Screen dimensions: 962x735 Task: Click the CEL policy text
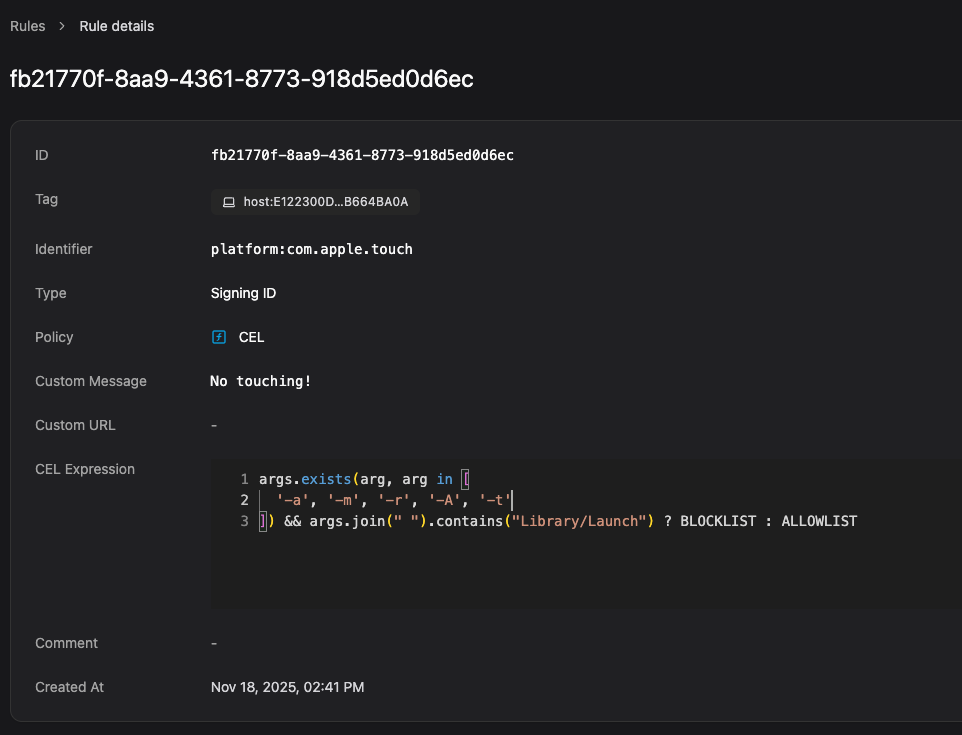point(251,337)
